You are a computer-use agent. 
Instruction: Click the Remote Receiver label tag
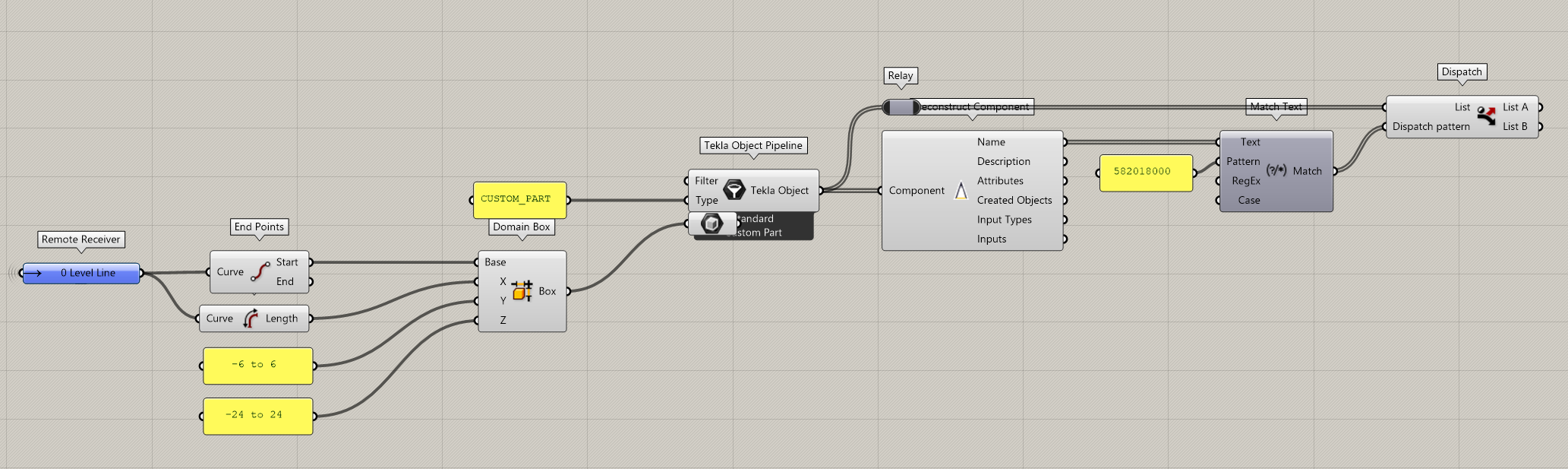point(81,239)
